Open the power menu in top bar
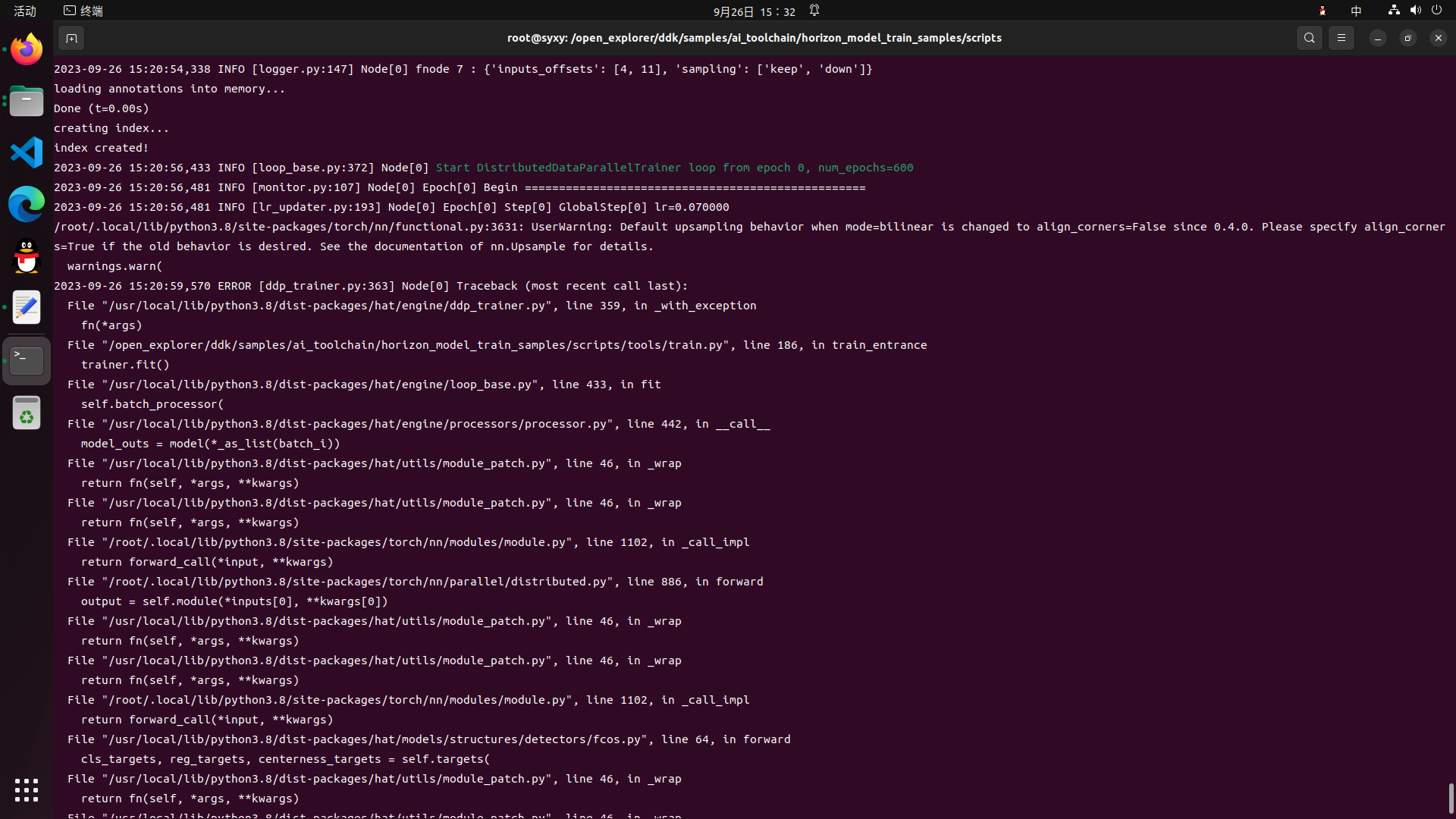 pyautogui.click(x=1436, y=11)
